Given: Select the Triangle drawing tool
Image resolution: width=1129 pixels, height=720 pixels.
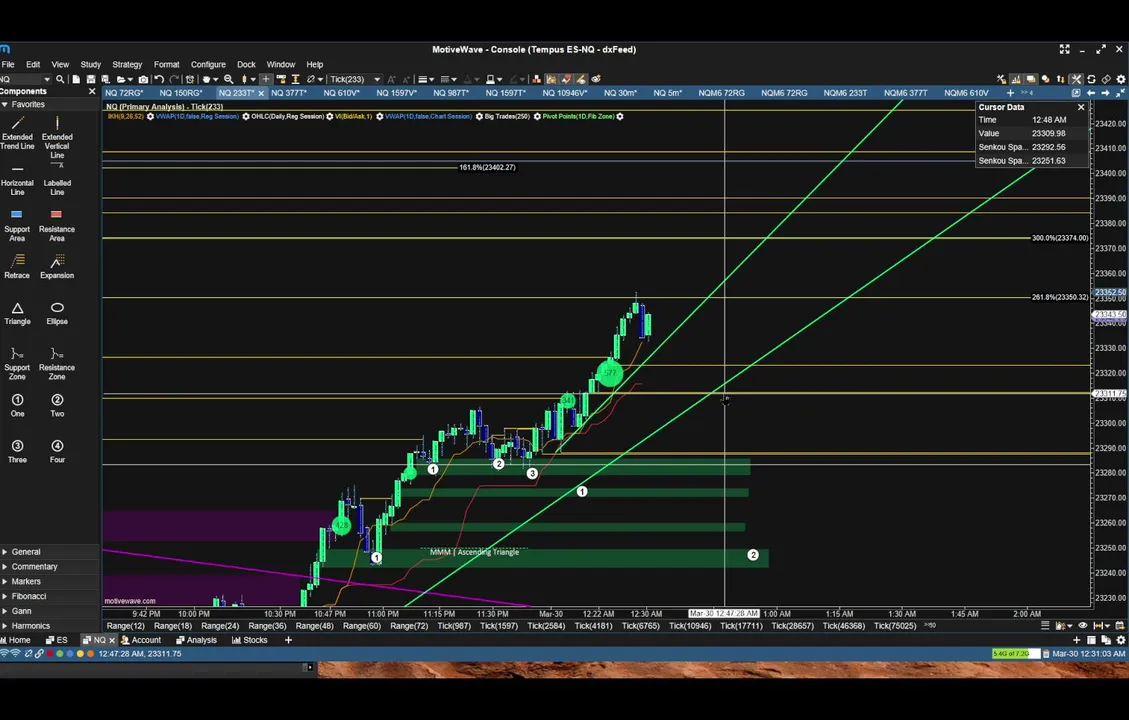Looking at the screenshot, I should tap(17, 314).
